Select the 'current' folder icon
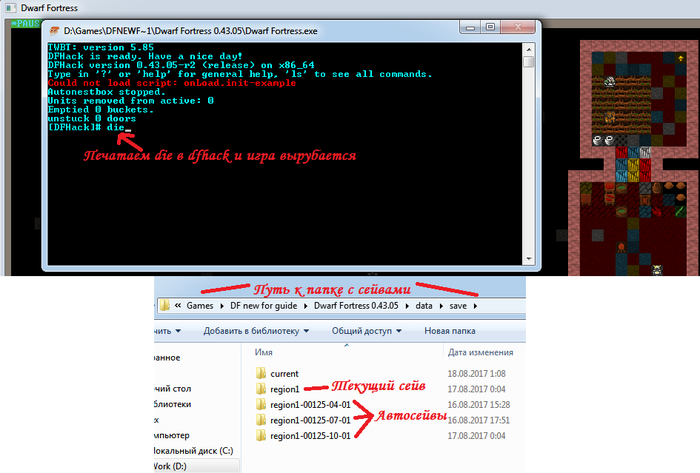Viewport: 700px width, 473px height. pos(261,373)
